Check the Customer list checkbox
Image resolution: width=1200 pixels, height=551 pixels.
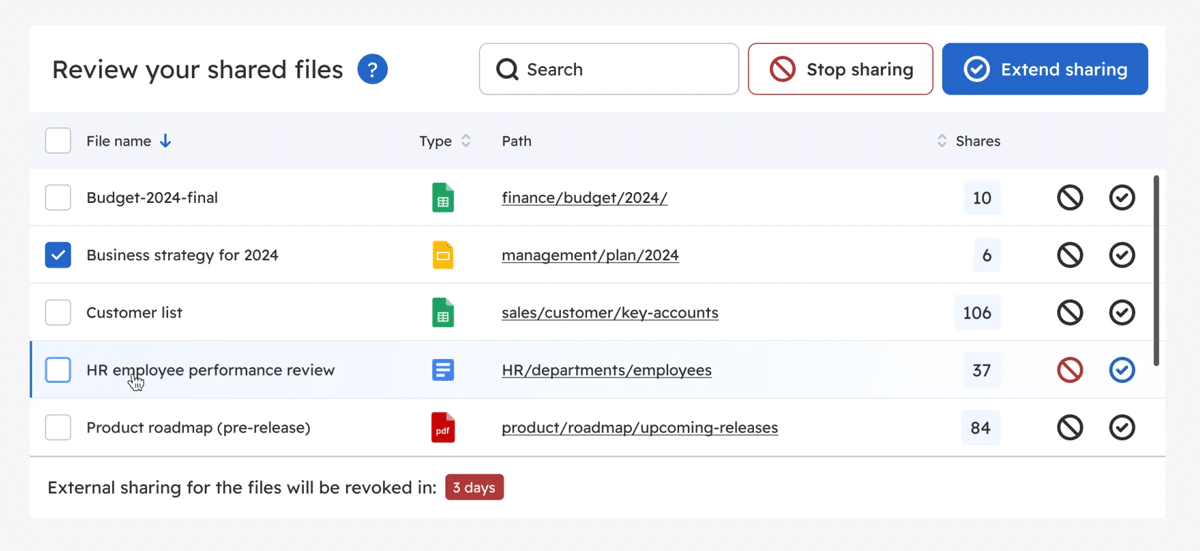tap(58, 313)
